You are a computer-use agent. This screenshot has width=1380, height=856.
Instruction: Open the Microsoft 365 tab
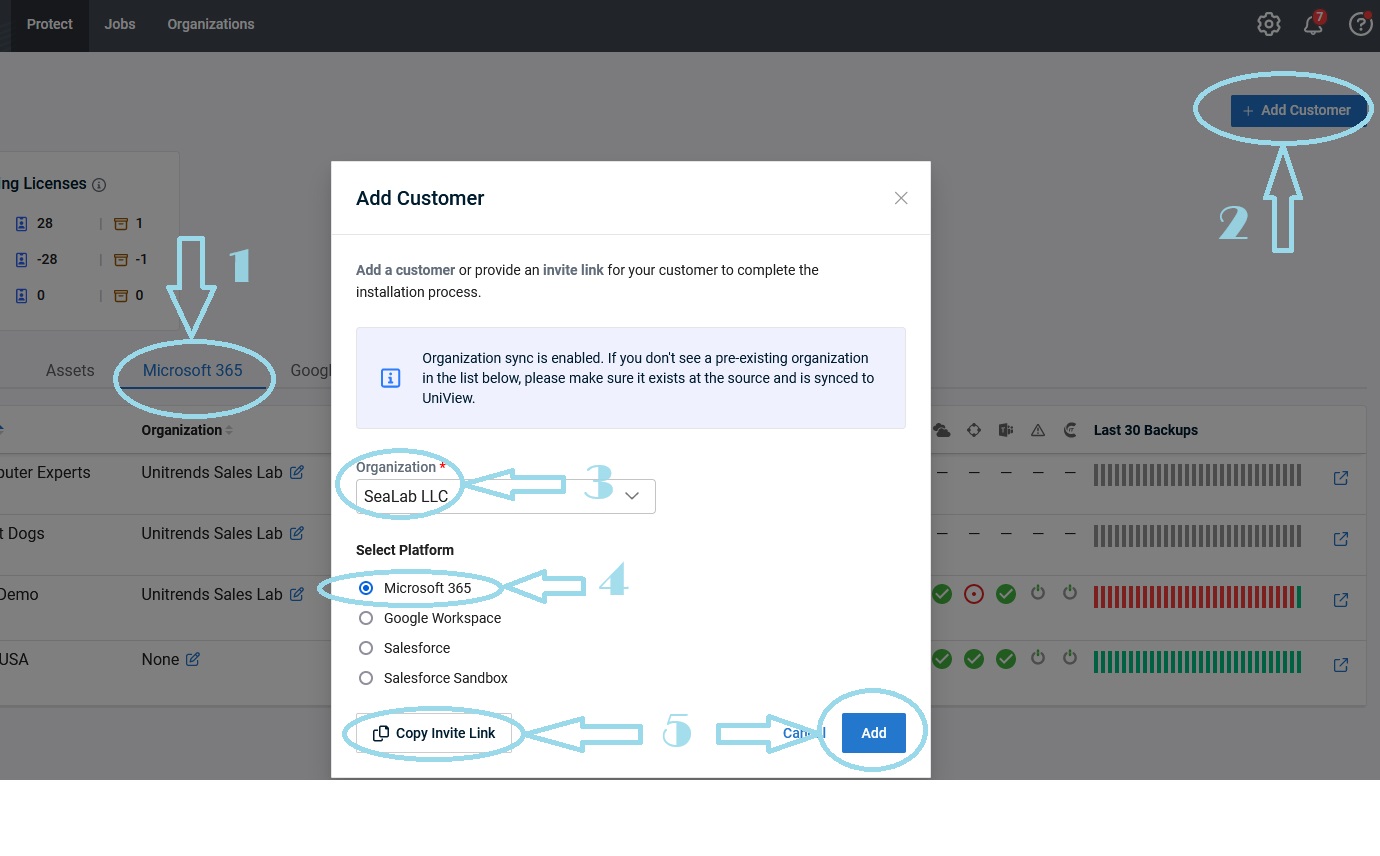pyautogui.click(x=193, y=370)
